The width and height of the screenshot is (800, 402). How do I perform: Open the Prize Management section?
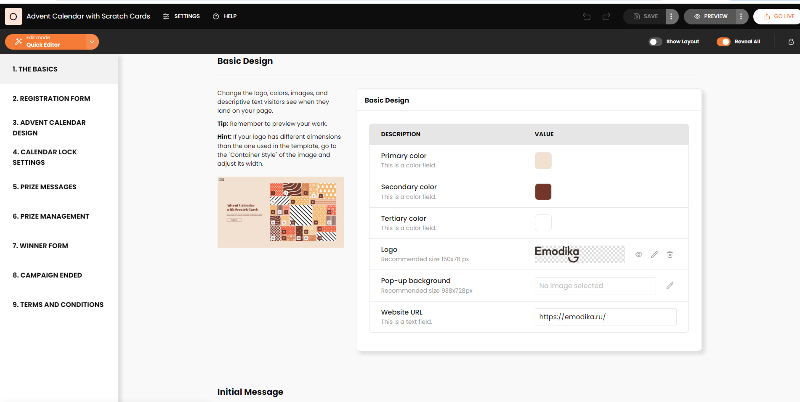click(51, 216)
